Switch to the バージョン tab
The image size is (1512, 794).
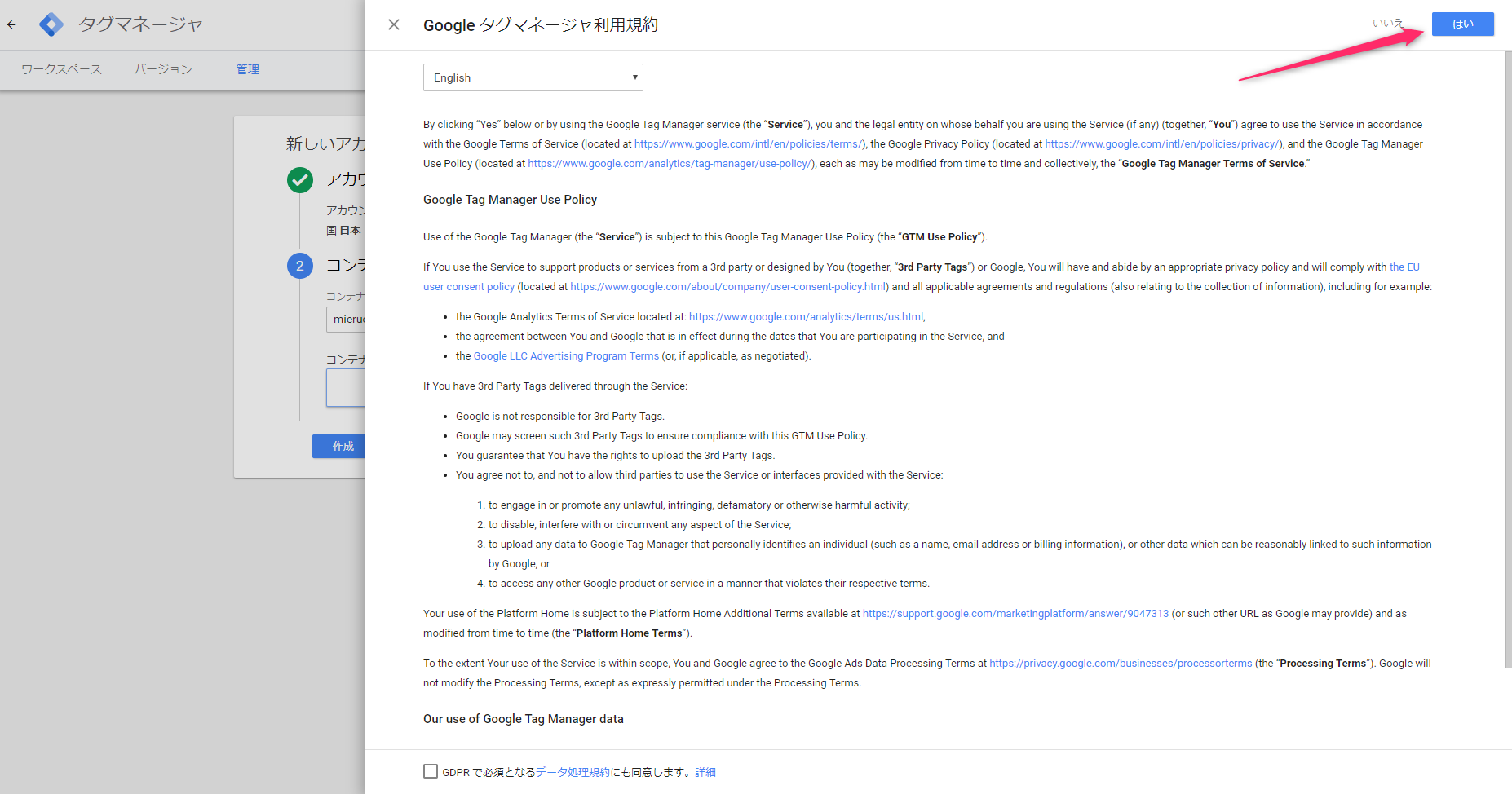163,69
